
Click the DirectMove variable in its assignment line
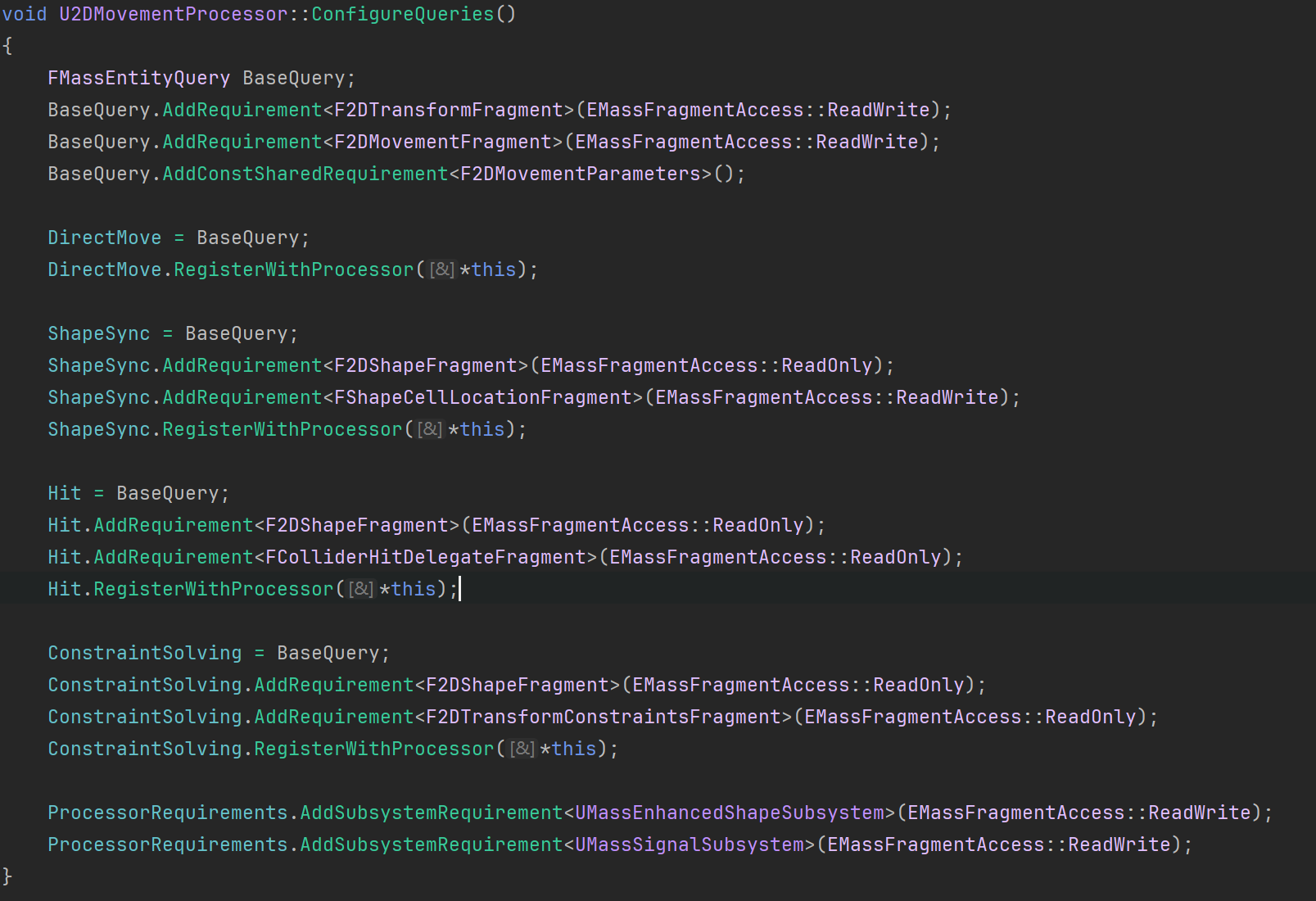tap(105, 238)
